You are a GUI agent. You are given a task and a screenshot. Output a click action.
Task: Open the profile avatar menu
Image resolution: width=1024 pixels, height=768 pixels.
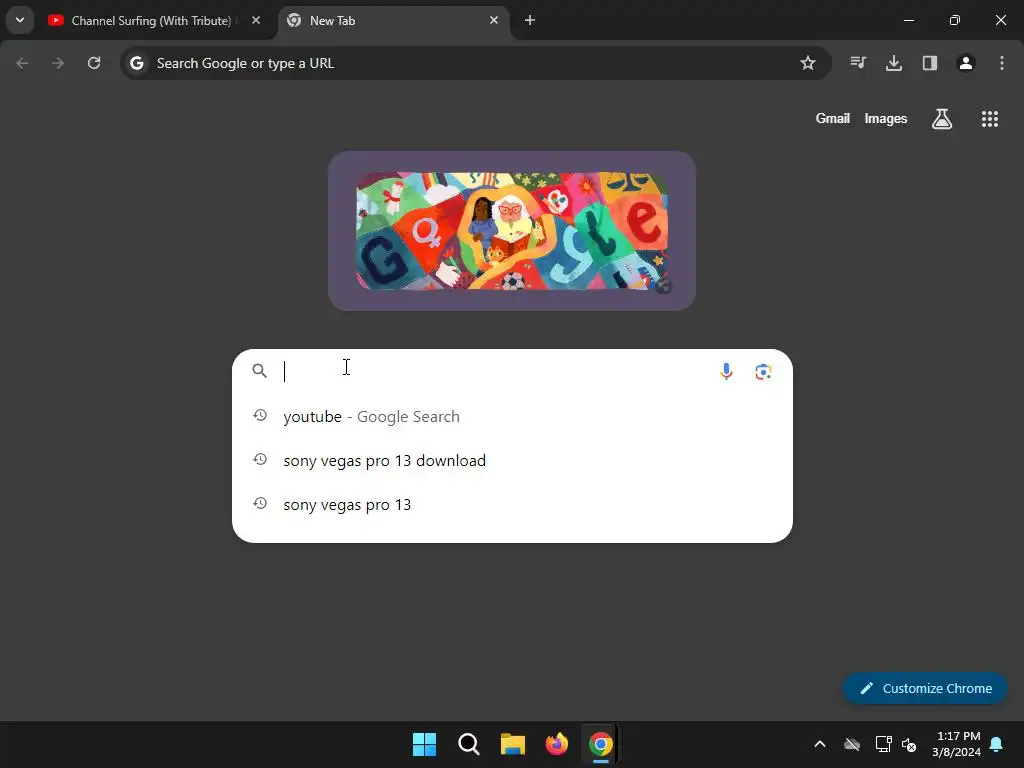pos(966,63)
